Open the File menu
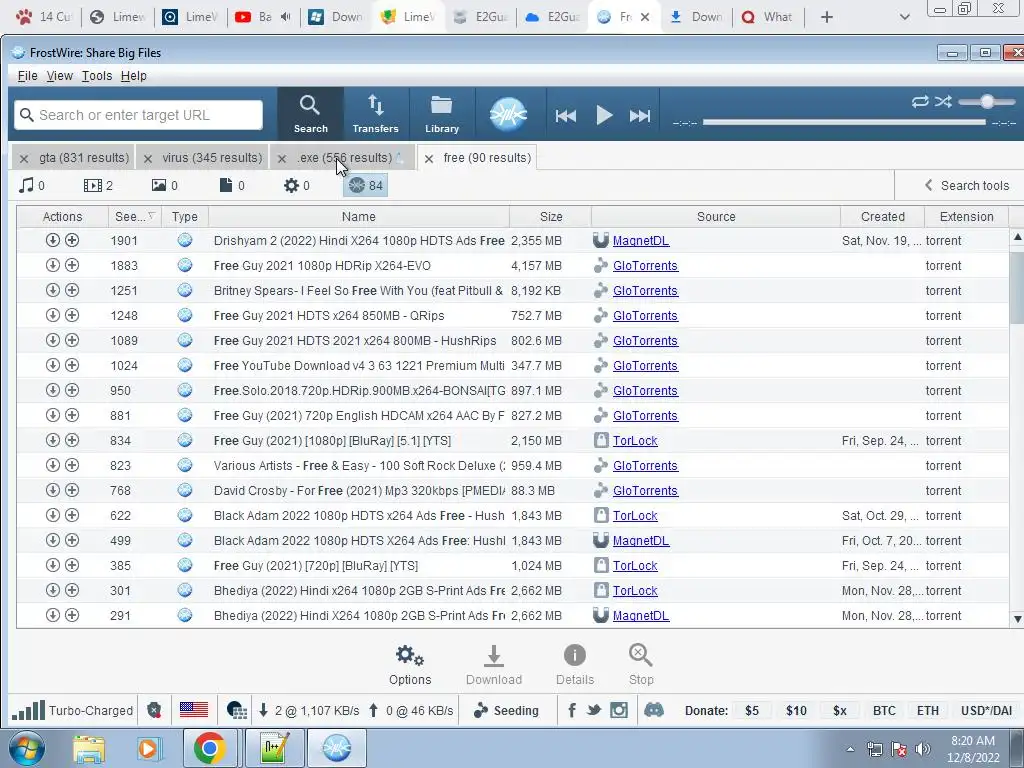The width and height of the screenshot is (1024, 768). pos(27,76)
